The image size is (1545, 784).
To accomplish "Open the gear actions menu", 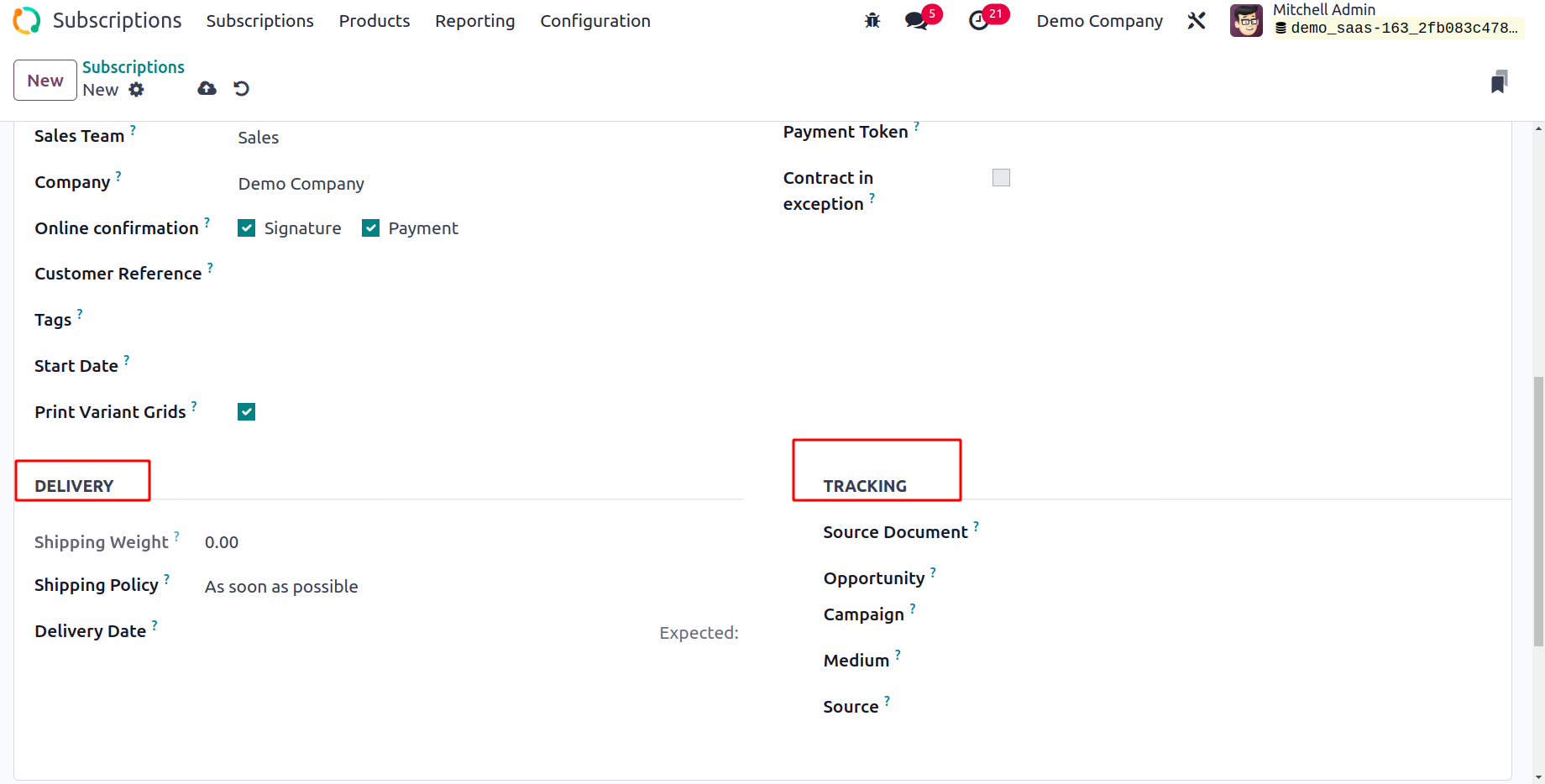I will (136, 90).
